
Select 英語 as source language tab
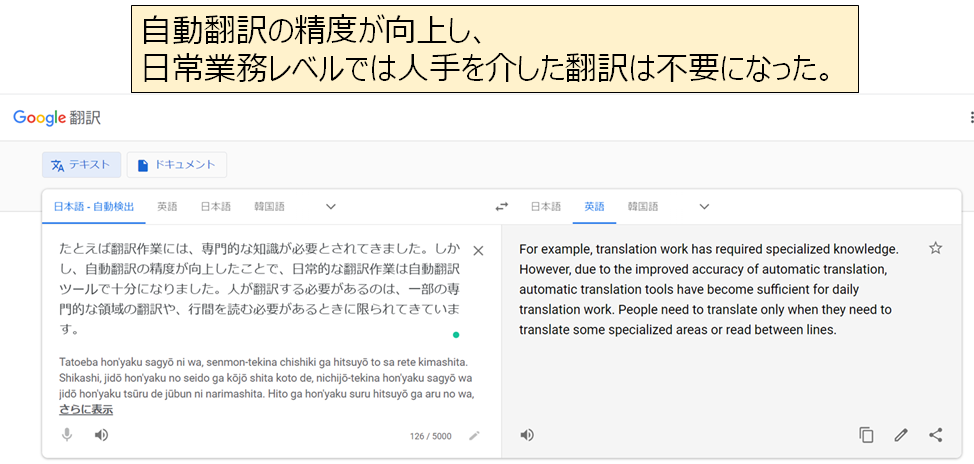pyautogui.click(x=167, y=207)
